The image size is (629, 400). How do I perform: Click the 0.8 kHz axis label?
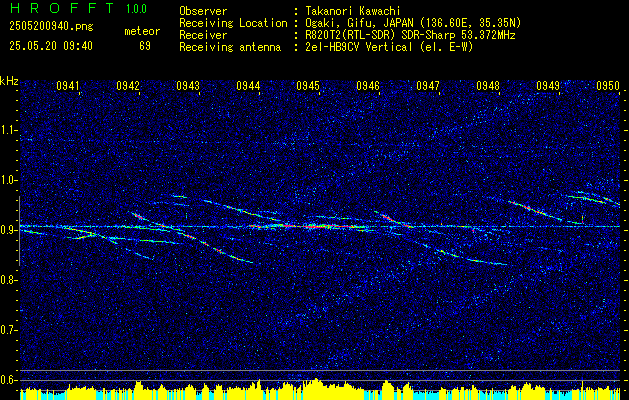pyautogui.click(x=8, y=280)
